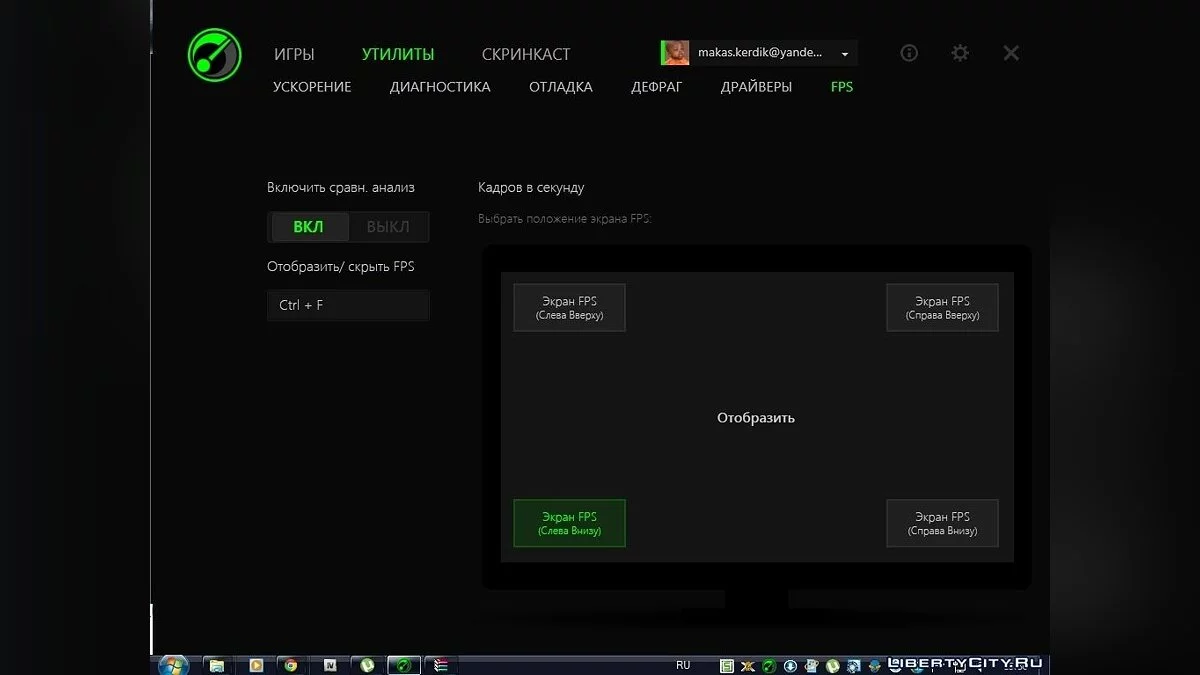Open Windows Explorer folder in taskbar
Image resolution: width=1200 pixels, height=675 pixels.
click(x=215, y=665)
